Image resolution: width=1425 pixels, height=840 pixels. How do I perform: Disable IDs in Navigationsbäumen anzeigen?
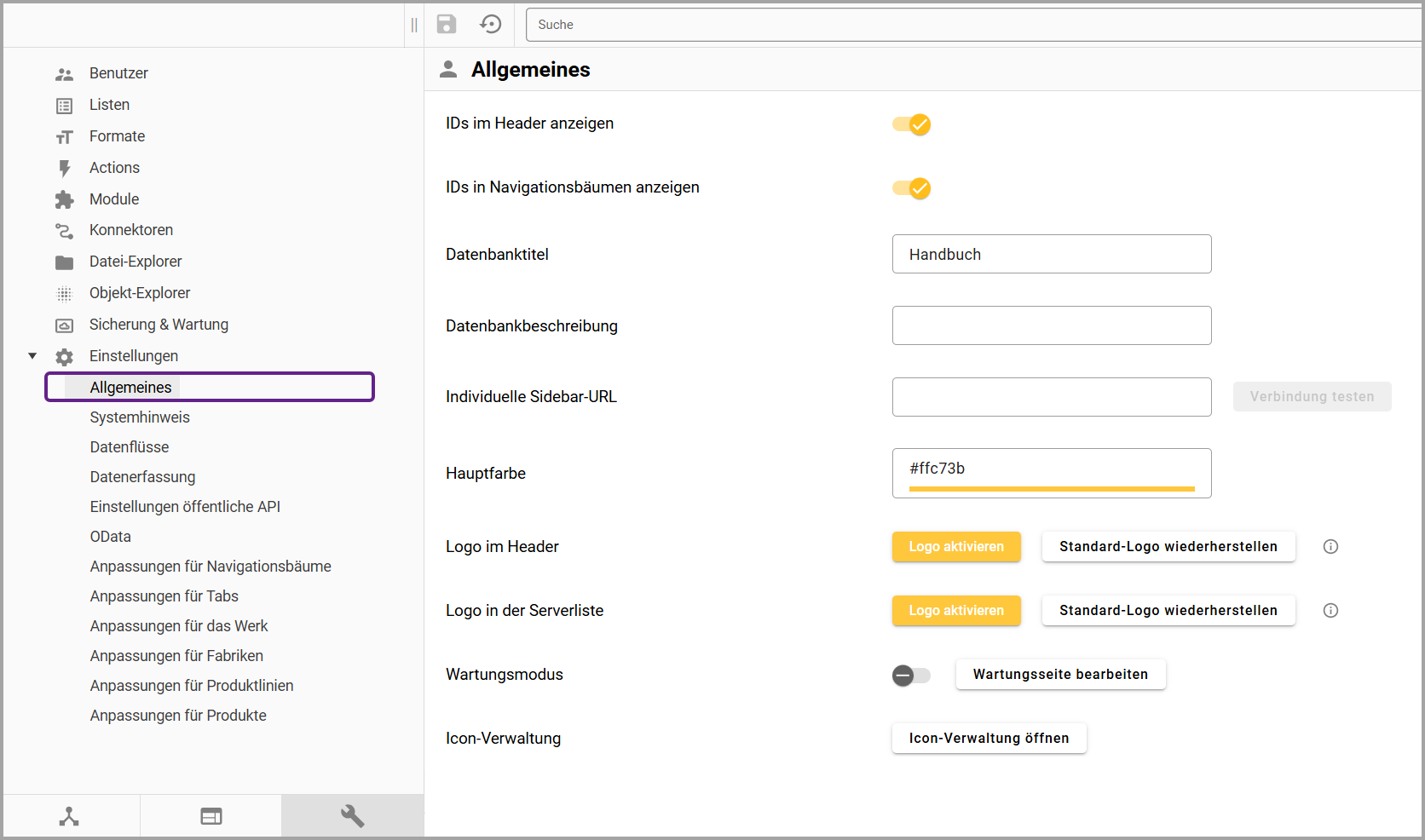tap(911, 188)
